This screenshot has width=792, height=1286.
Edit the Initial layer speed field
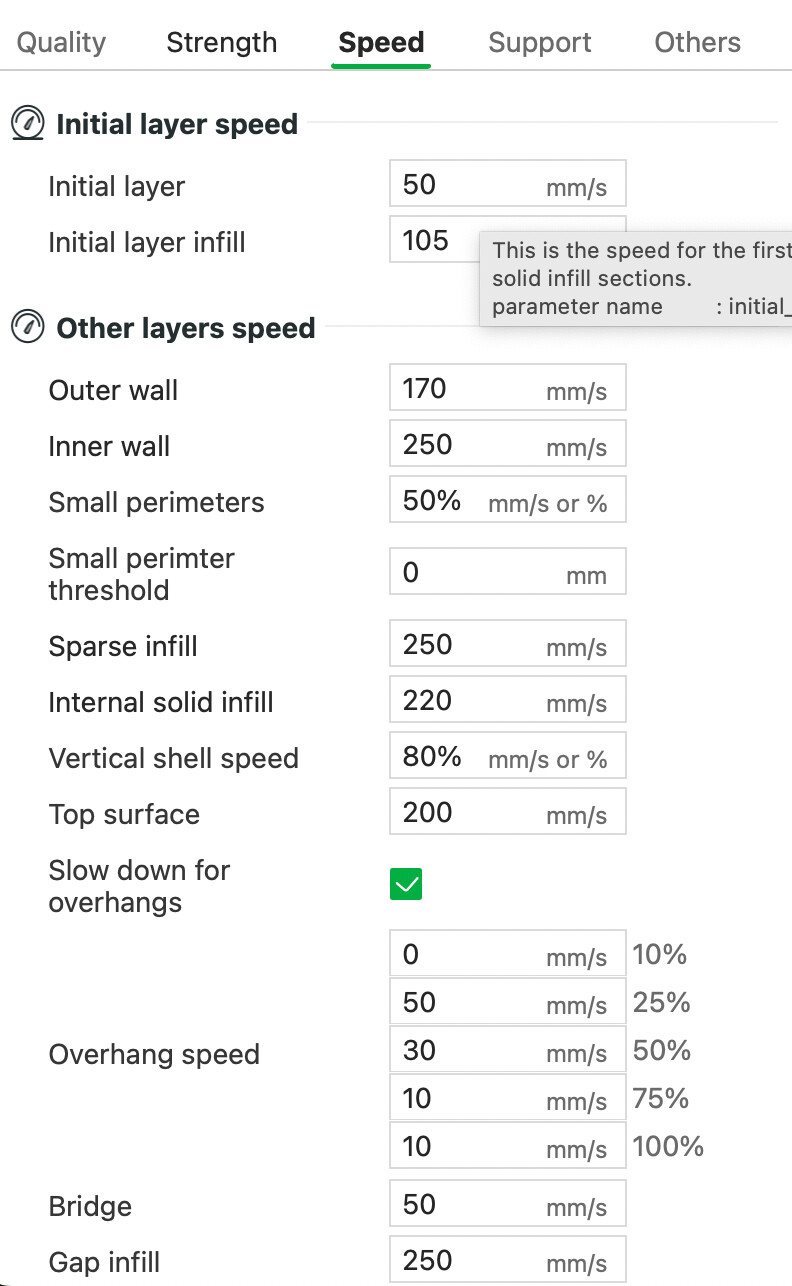(x=508, y=185)
